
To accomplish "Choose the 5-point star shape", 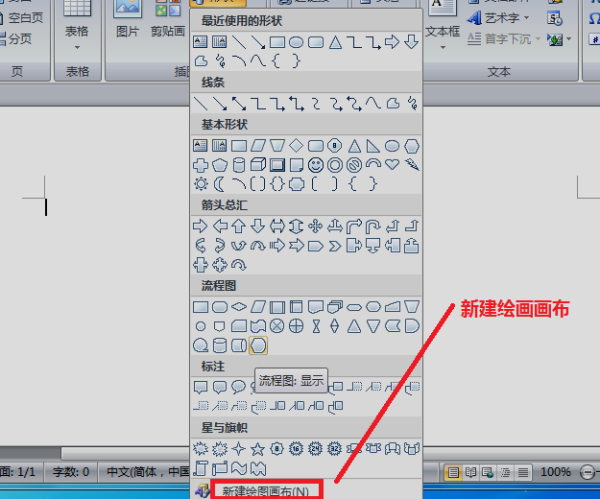I will click(258, 448).
